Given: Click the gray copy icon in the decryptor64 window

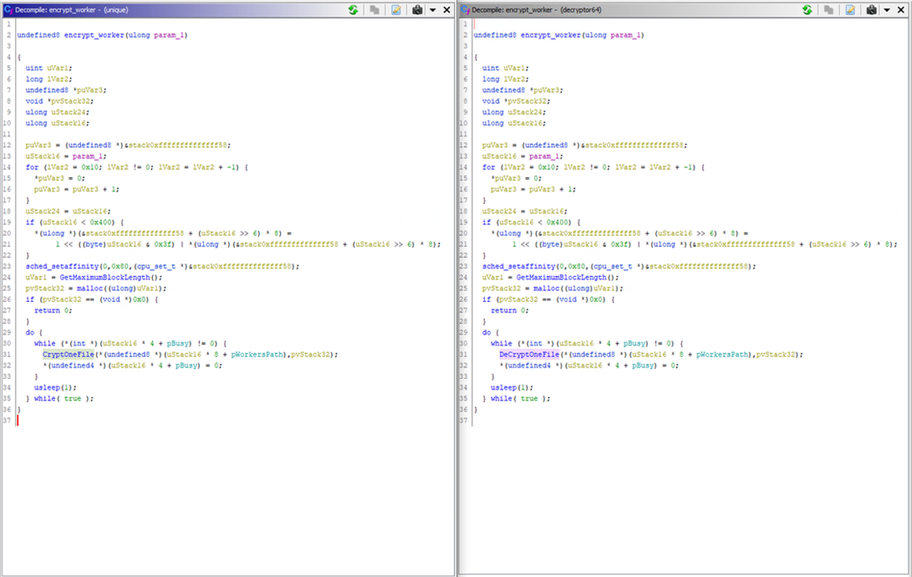Looking at the screenshot, I should tap(829, 10).
